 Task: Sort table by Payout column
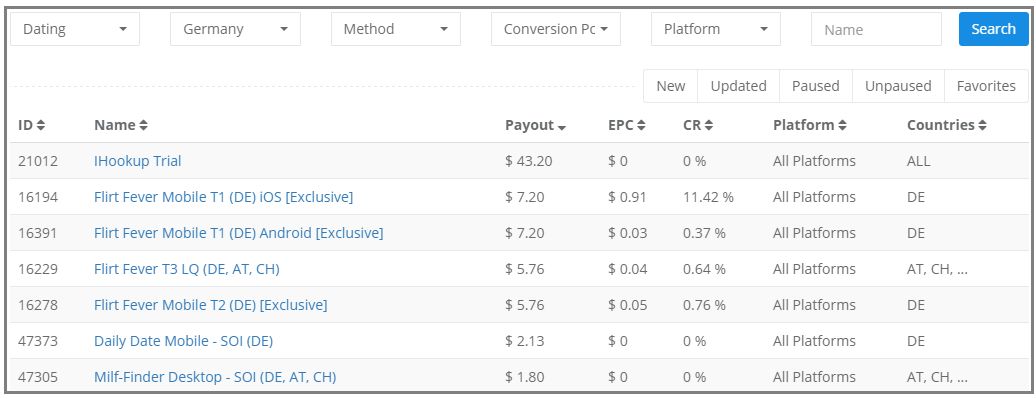tap(535, 125)
